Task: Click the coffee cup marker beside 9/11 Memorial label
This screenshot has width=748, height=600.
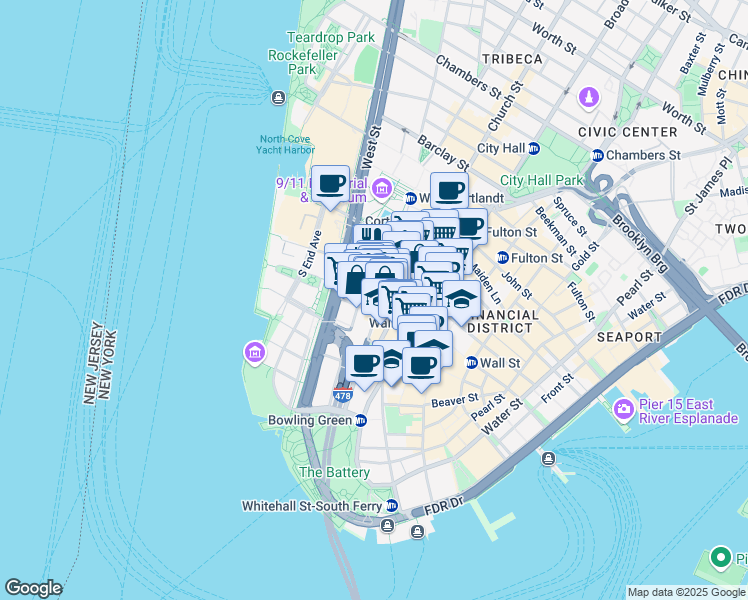Action: [x=330, y=188]
